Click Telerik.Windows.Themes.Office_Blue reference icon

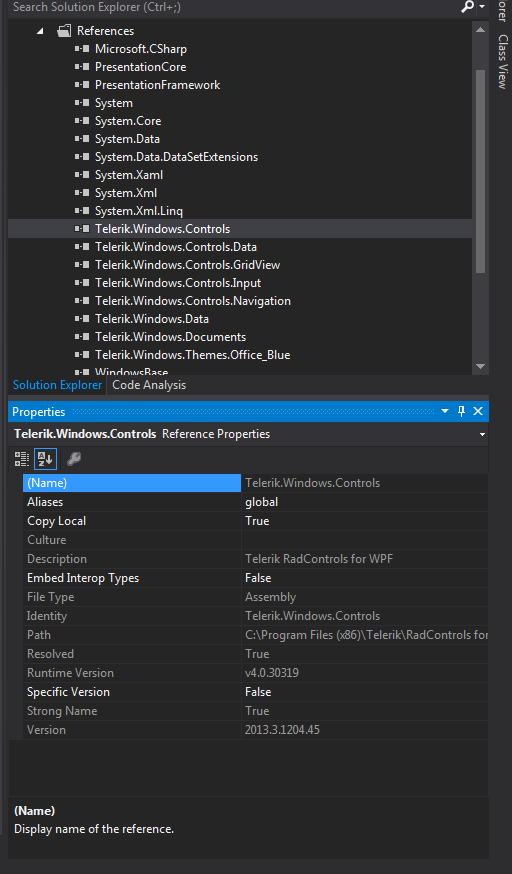pyautogui.click(x=82, y=355)
